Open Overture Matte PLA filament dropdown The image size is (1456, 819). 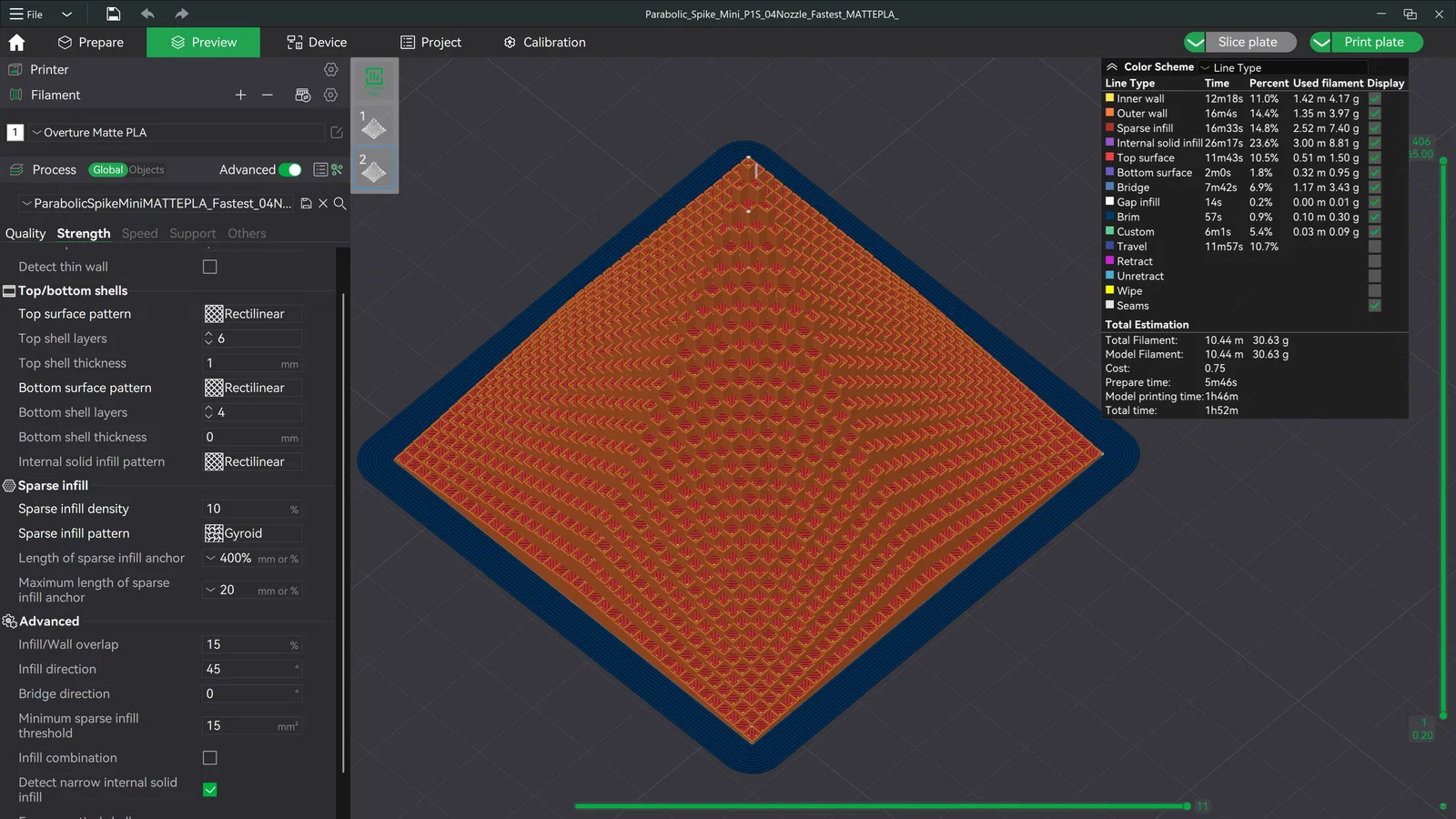click(177, 133)
